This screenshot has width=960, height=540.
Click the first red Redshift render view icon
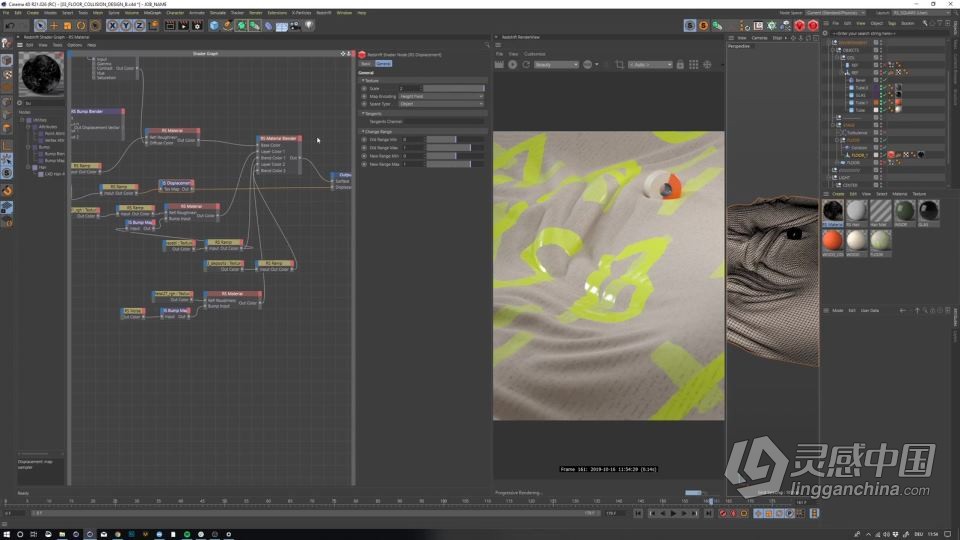tap(800, 26)
